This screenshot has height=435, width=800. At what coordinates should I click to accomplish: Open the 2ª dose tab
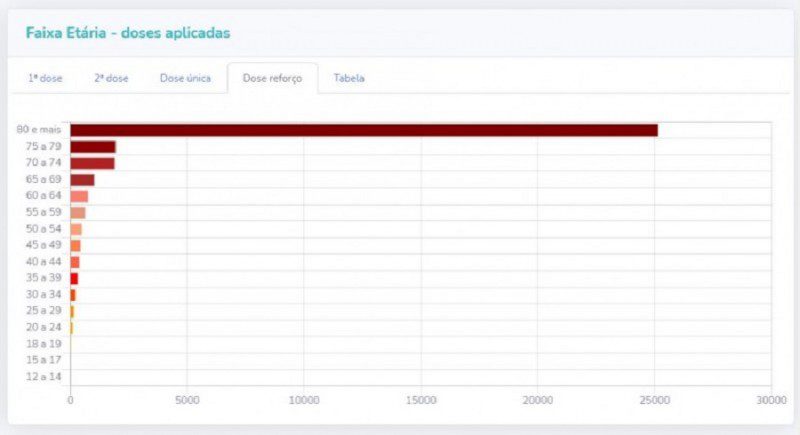coord(111,78)
